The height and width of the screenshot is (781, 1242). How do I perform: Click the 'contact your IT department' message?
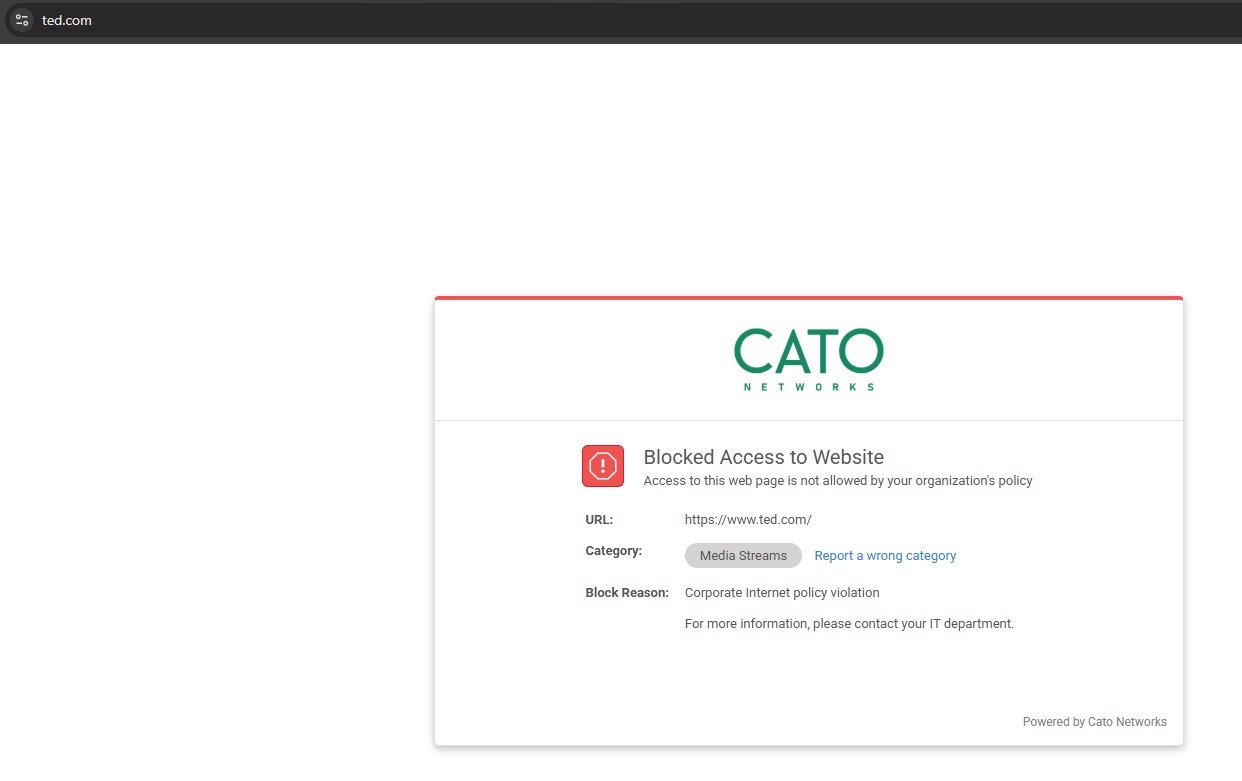coord(849,624)
